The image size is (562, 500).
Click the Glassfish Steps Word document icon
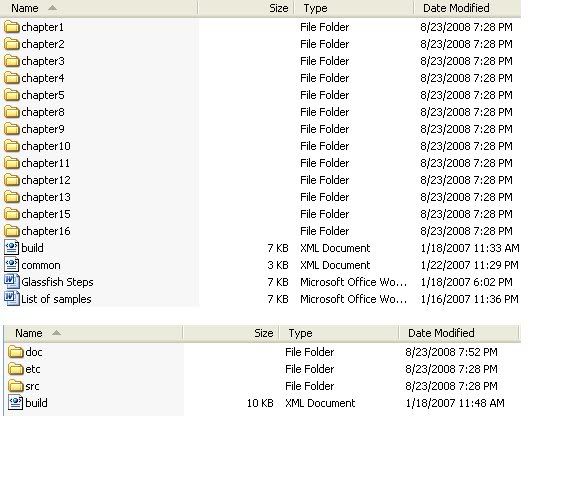click(x=12, y=281)
